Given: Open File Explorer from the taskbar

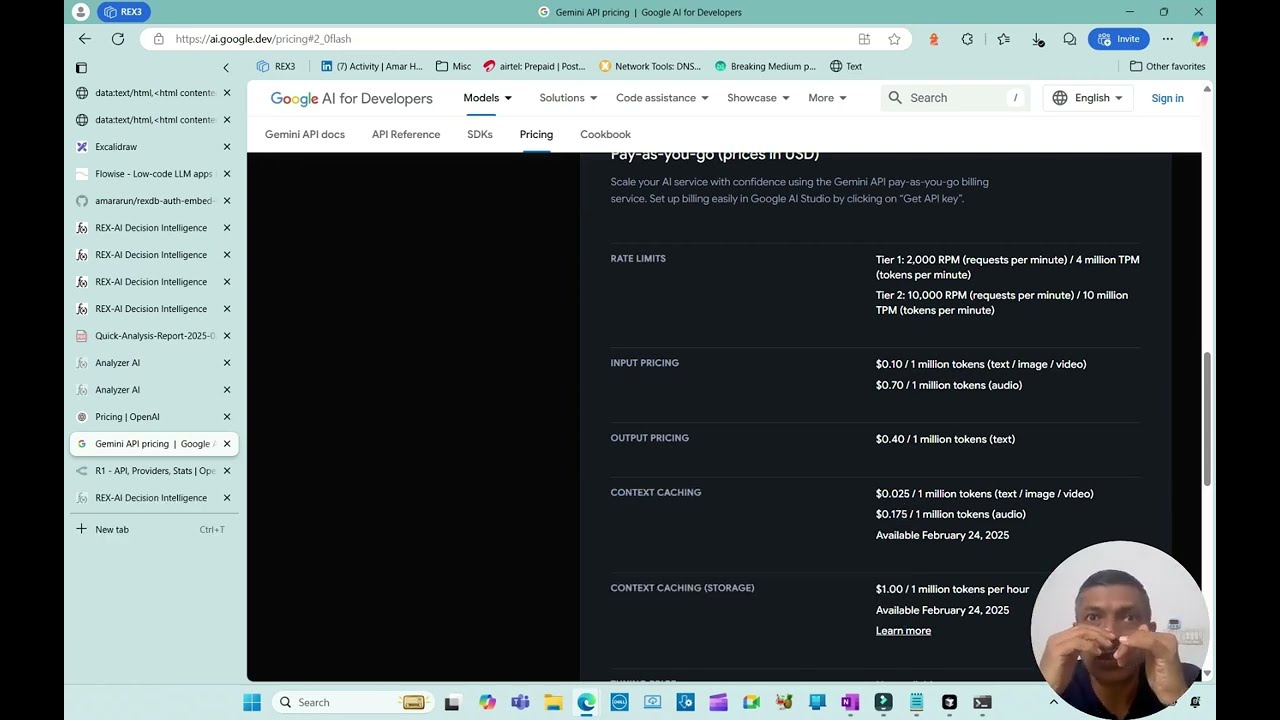Looking at the screenshot, I should pyautogui.click(x=553, y=702).
